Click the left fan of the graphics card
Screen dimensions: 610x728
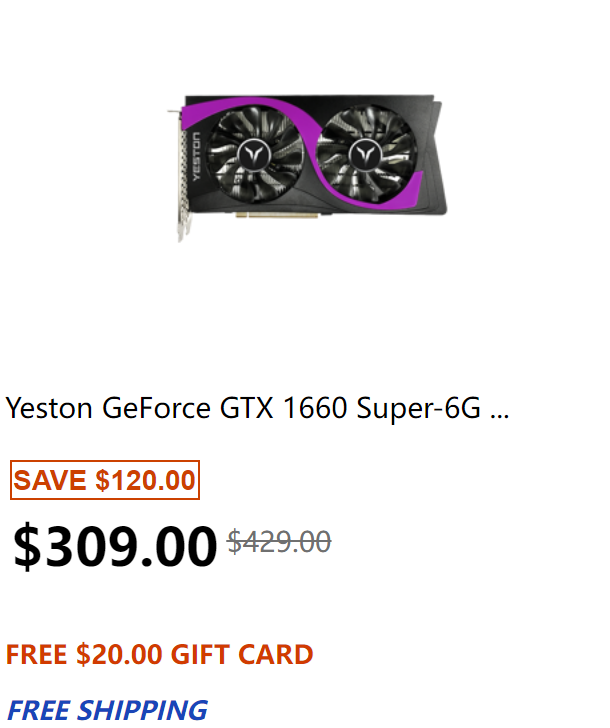click(x=253, y=153)
